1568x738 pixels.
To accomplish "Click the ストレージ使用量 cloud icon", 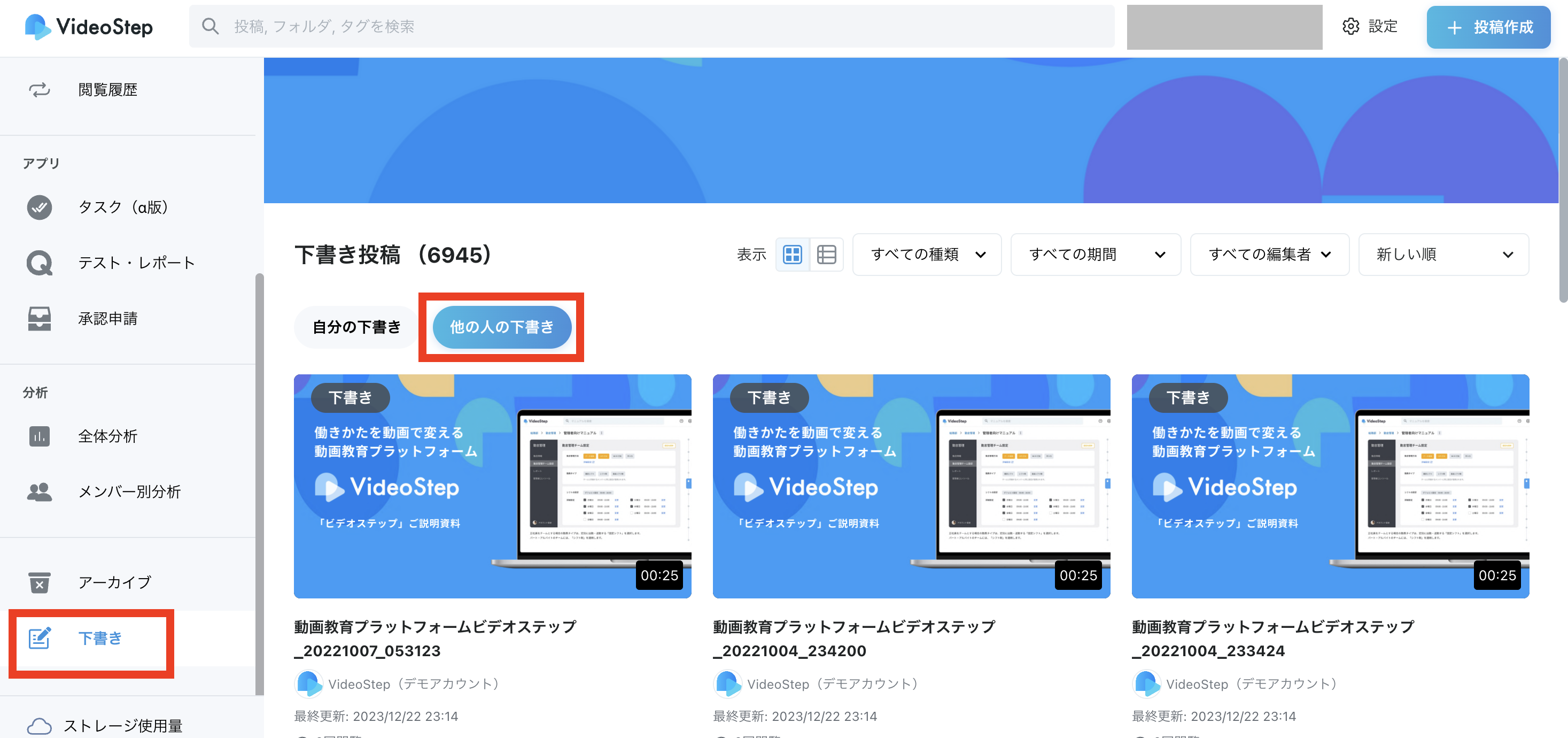I will [x=39, y=726].
